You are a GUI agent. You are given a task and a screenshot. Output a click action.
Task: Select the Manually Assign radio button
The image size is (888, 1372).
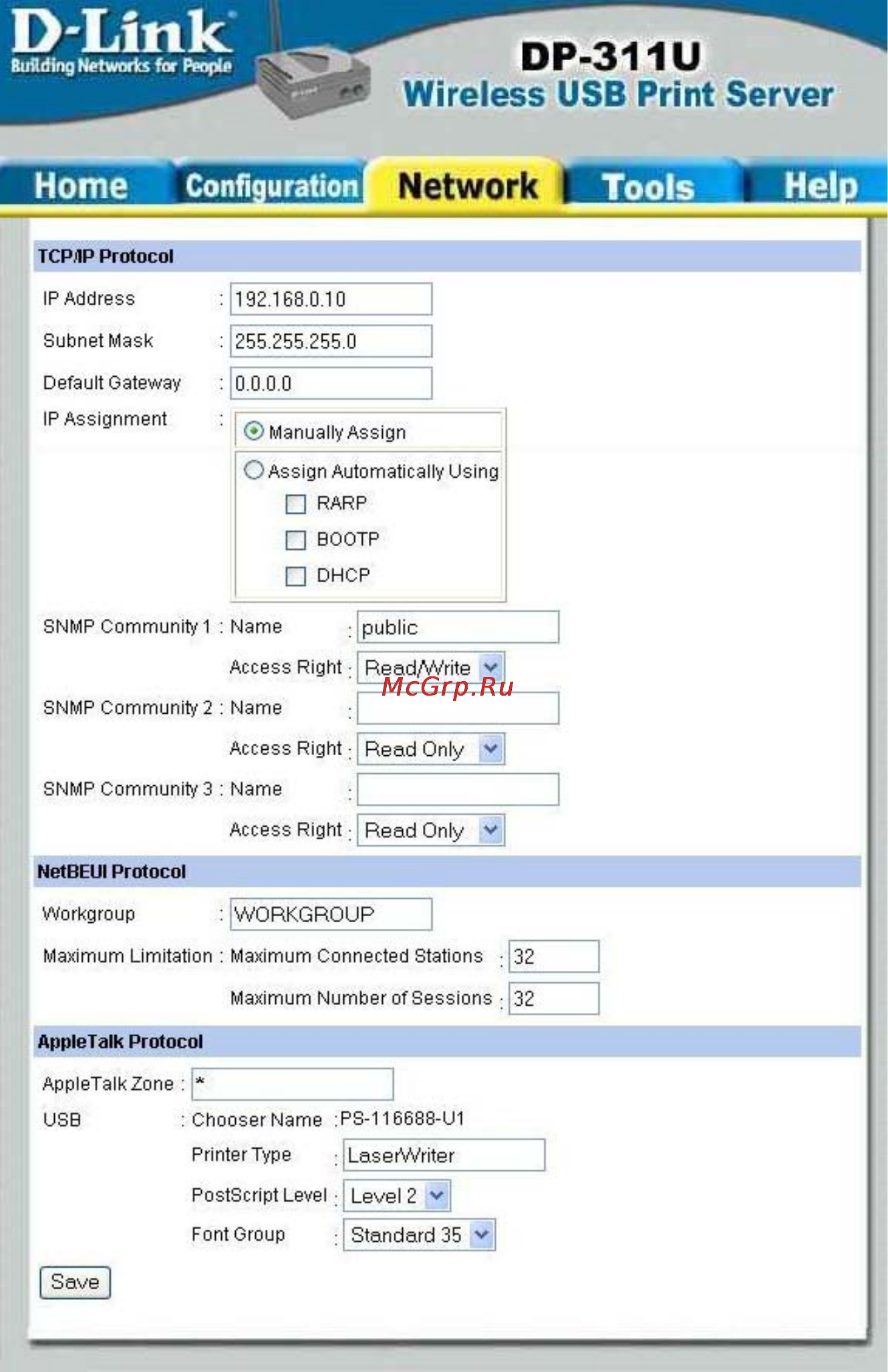click(x=253, y=431)
